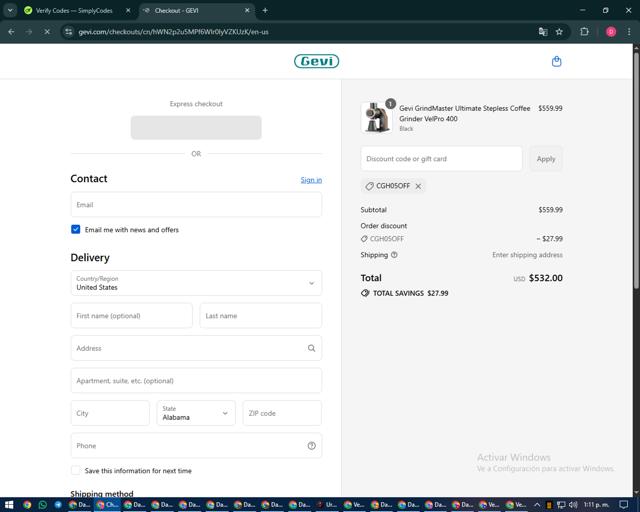640x512 pixels.
Task: Click the address search magnifier icon
Action: (311, 348)
